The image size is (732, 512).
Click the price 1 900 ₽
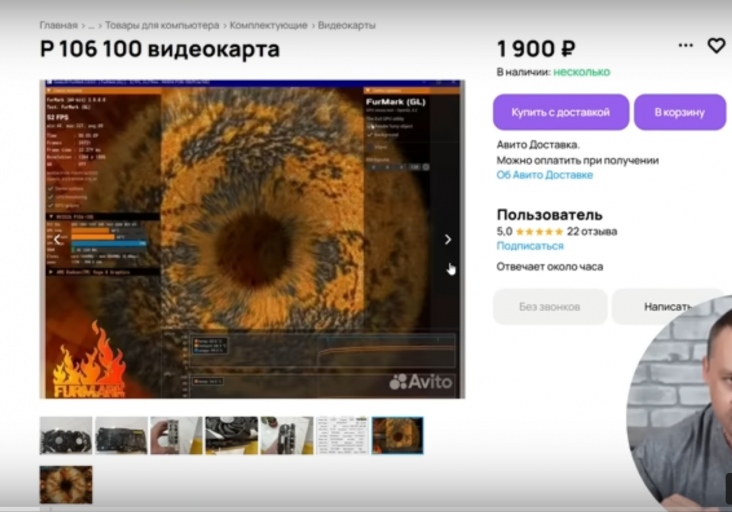click(536, 49)
